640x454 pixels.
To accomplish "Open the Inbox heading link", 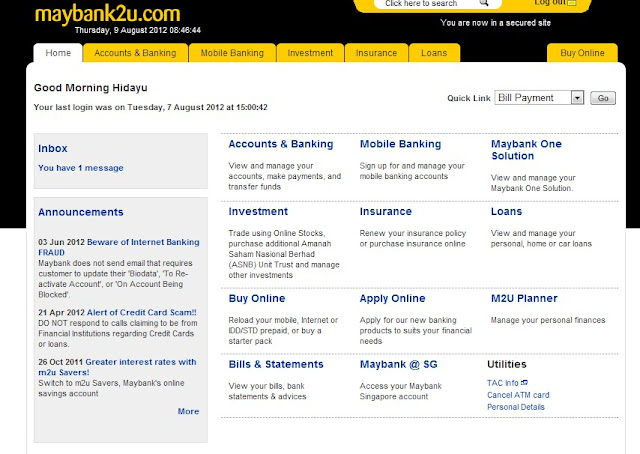I will 53,149.
